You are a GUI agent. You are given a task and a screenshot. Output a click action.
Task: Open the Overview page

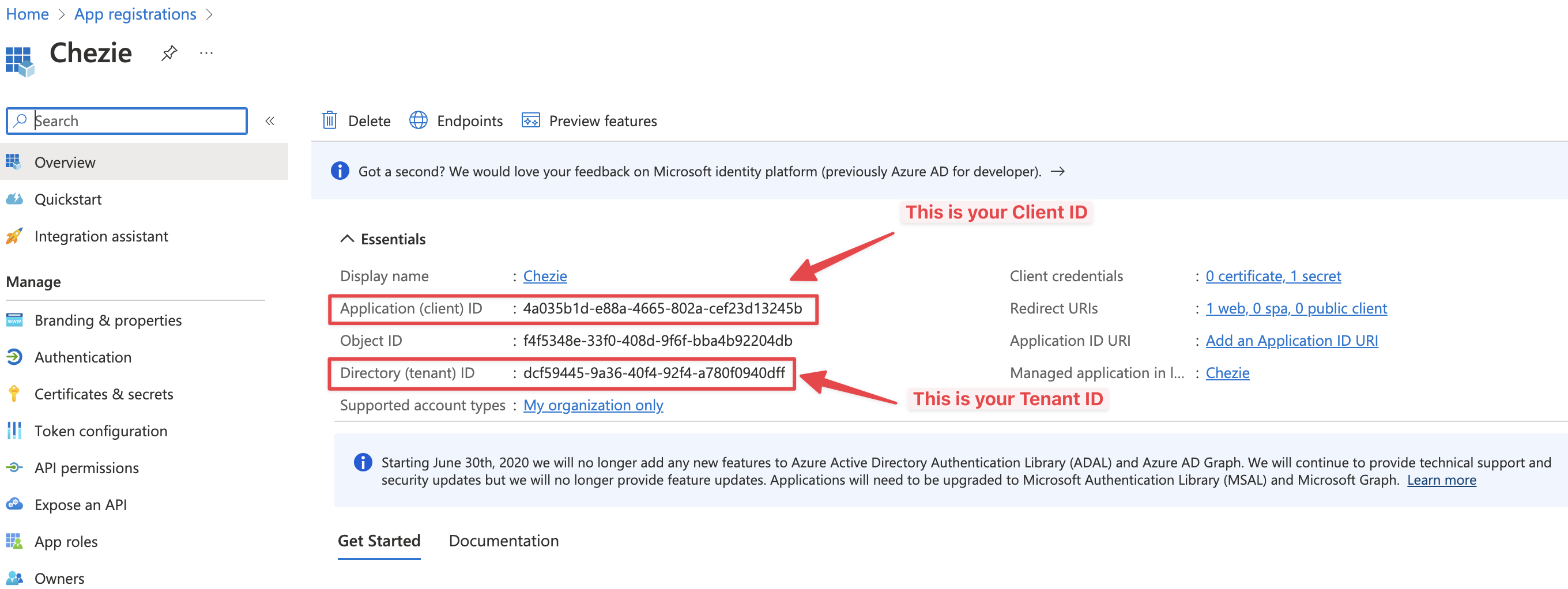(x=144, y=162)
